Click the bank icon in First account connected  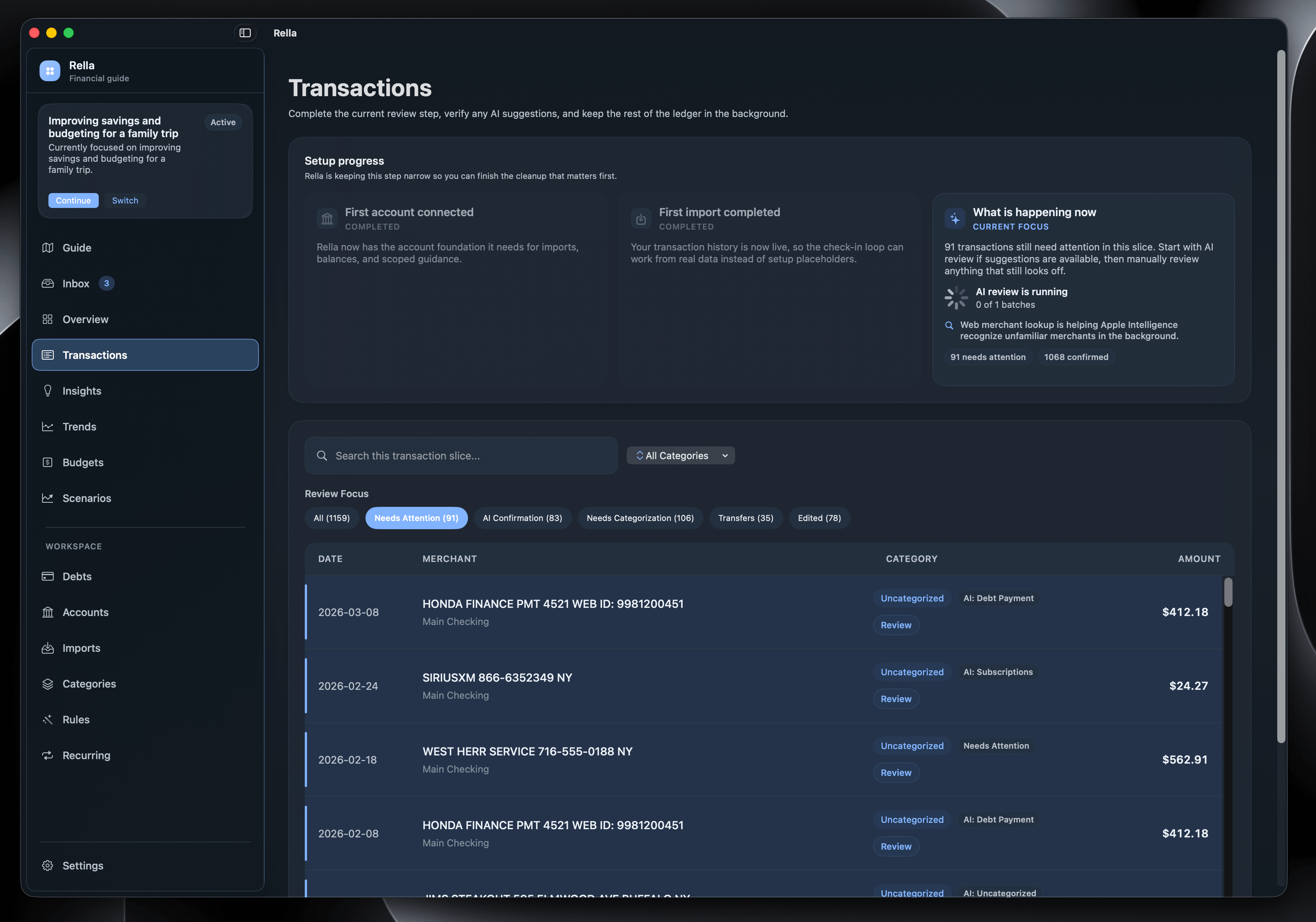327,218
